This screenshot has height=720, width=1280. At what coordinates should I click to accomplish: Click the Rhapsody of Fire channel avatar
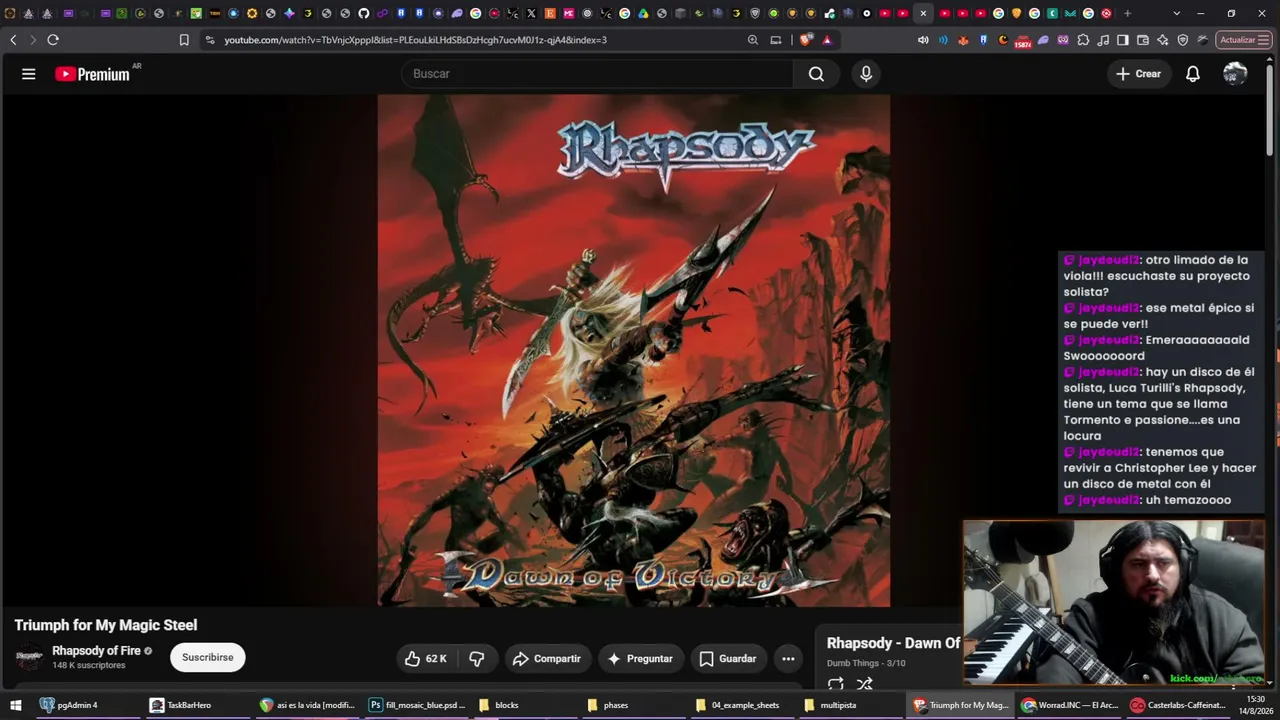(29, 658)
